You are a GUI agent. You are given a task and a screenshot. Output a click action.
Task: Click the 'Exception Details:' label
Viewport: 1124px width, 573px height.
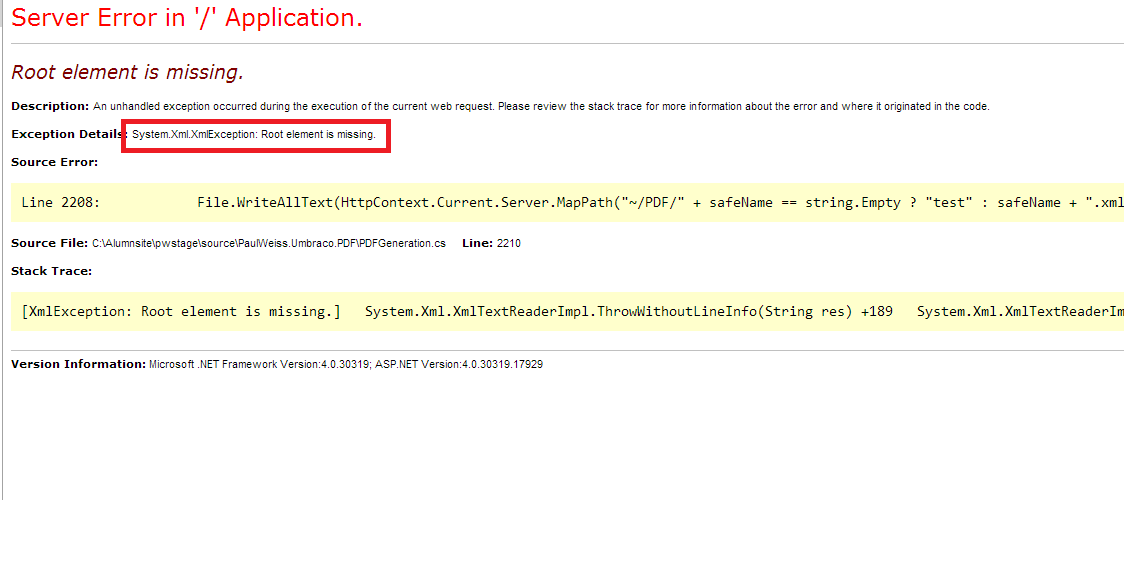tap(70, 134)
